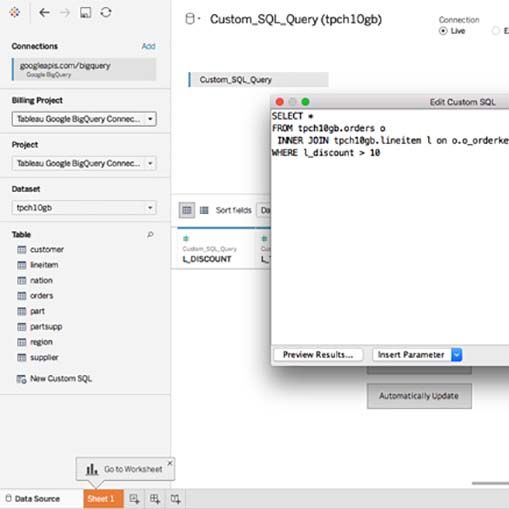The width and height of the screenshot is (509, 509).
Task: Zoom the Edit Custom SQL window (green button)
Action: [305, 102]
